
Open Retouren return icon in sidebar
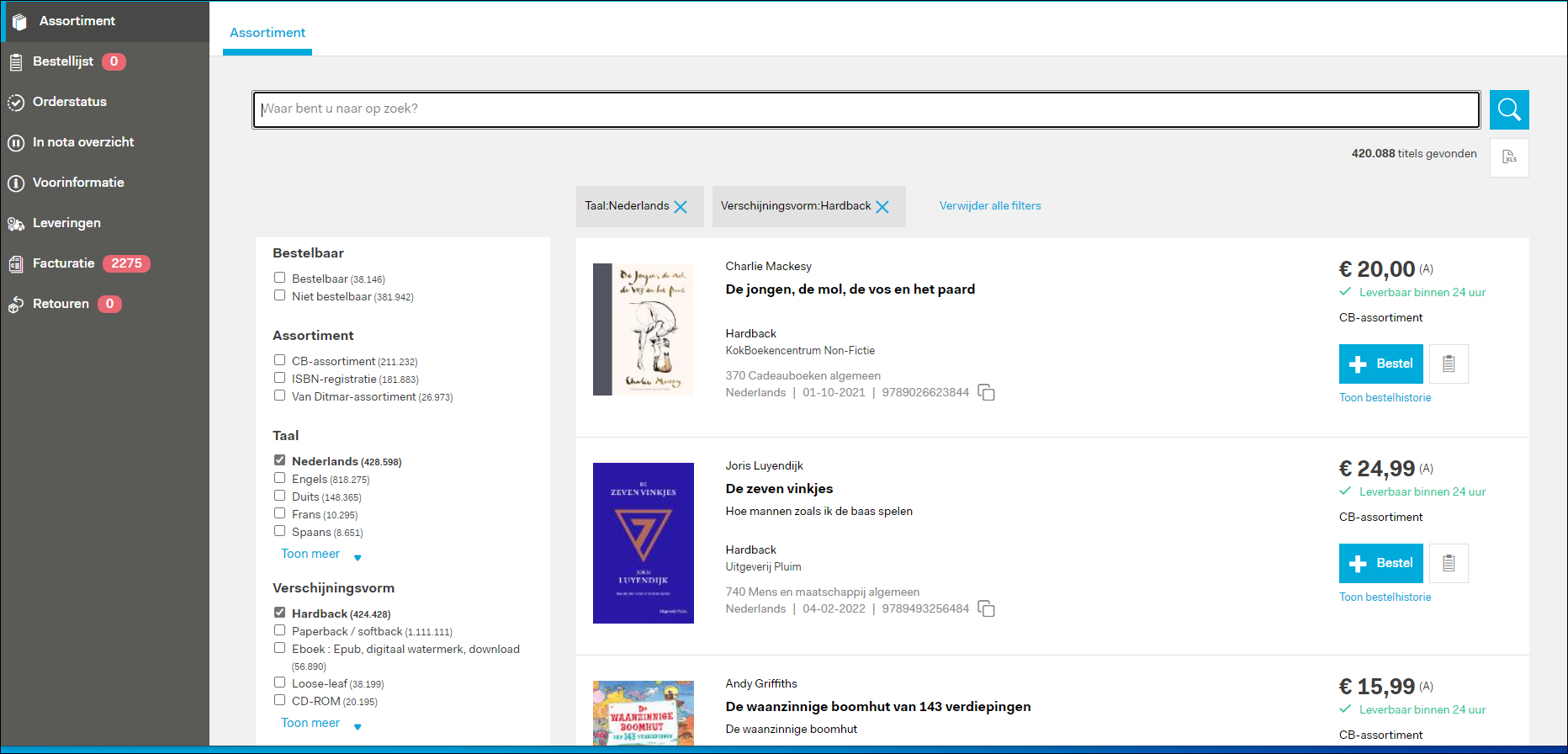click(x=16, y=305)
